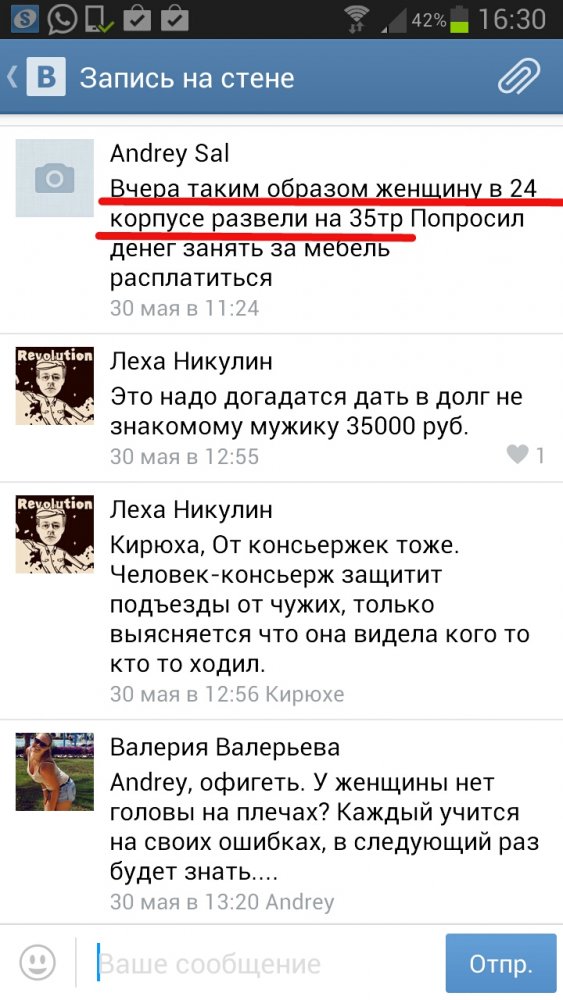The image size is (563, 1000).
Task: Like Леха Никулин's comment with the heart
Action: [517, 455]
